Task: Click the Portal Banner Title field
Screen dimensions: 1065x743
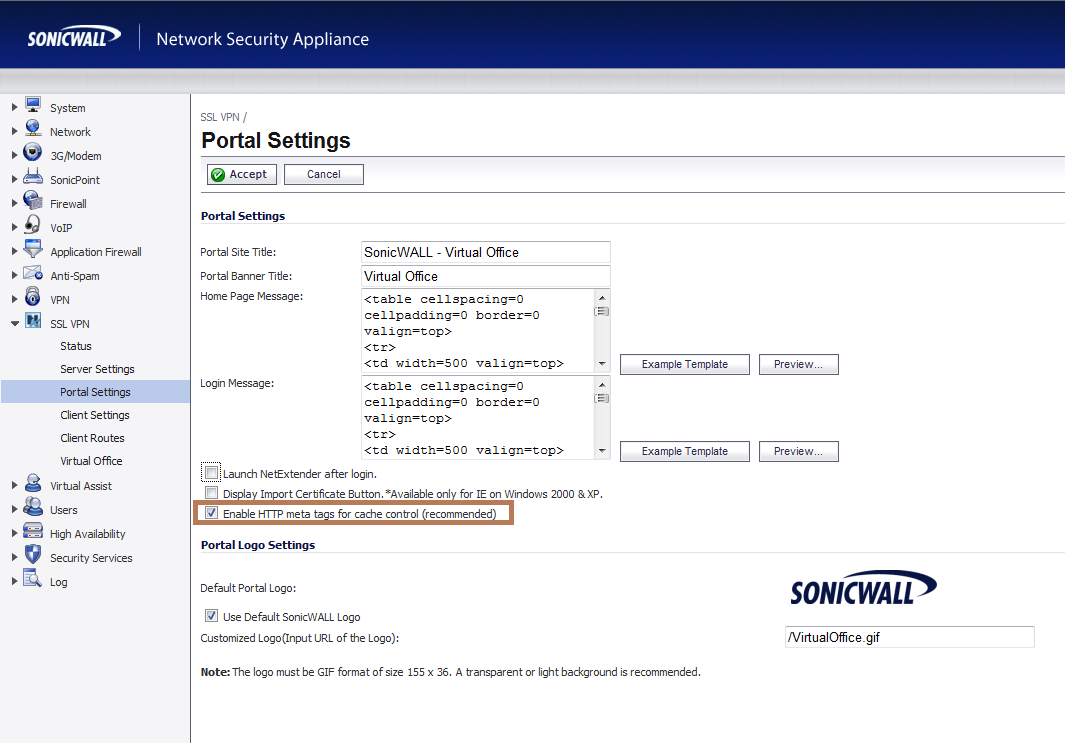Action: point(486,276)
